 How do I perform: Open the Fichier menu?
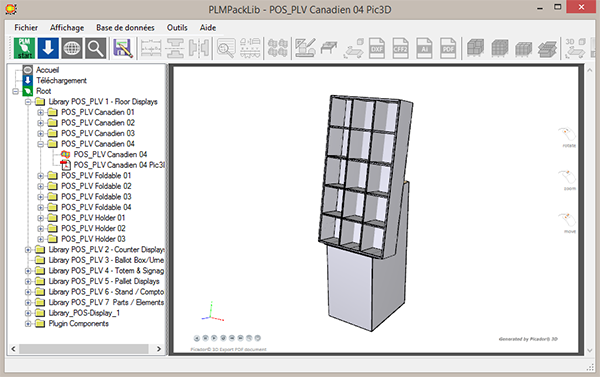pos(26,28)
